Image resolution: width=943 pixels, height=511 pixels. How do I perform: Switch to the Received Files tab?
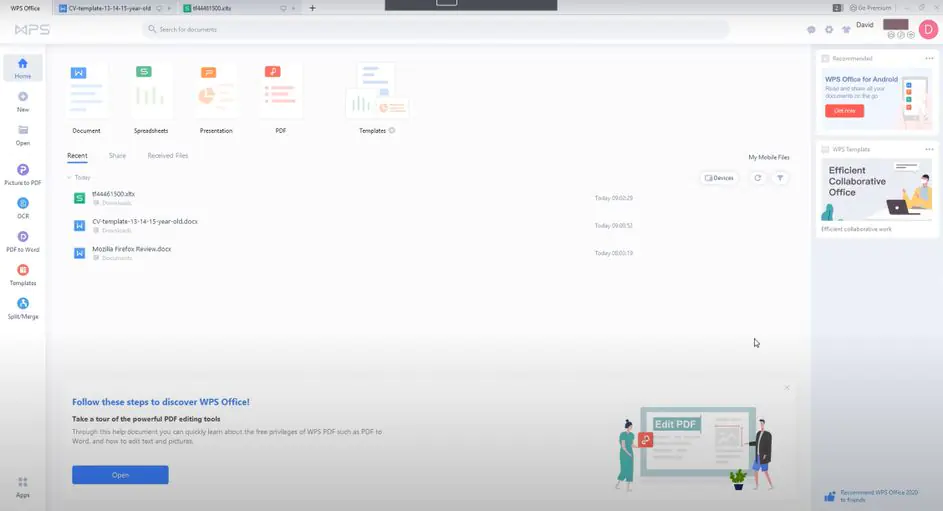[168, 156]
